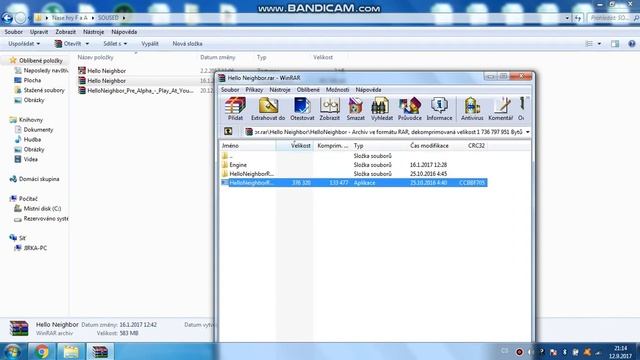Click WinRAR icon in the taskbar
640x360 pixels.
(100, 351)
